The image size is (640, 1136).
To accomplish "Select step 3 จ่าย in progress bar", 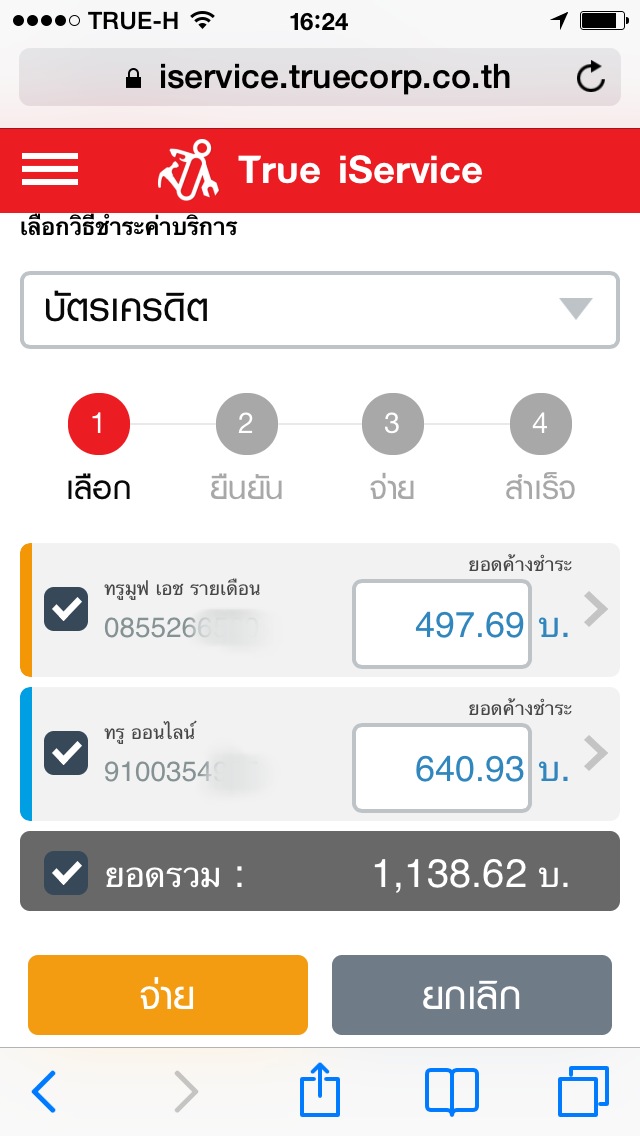I will click(392, 447).
